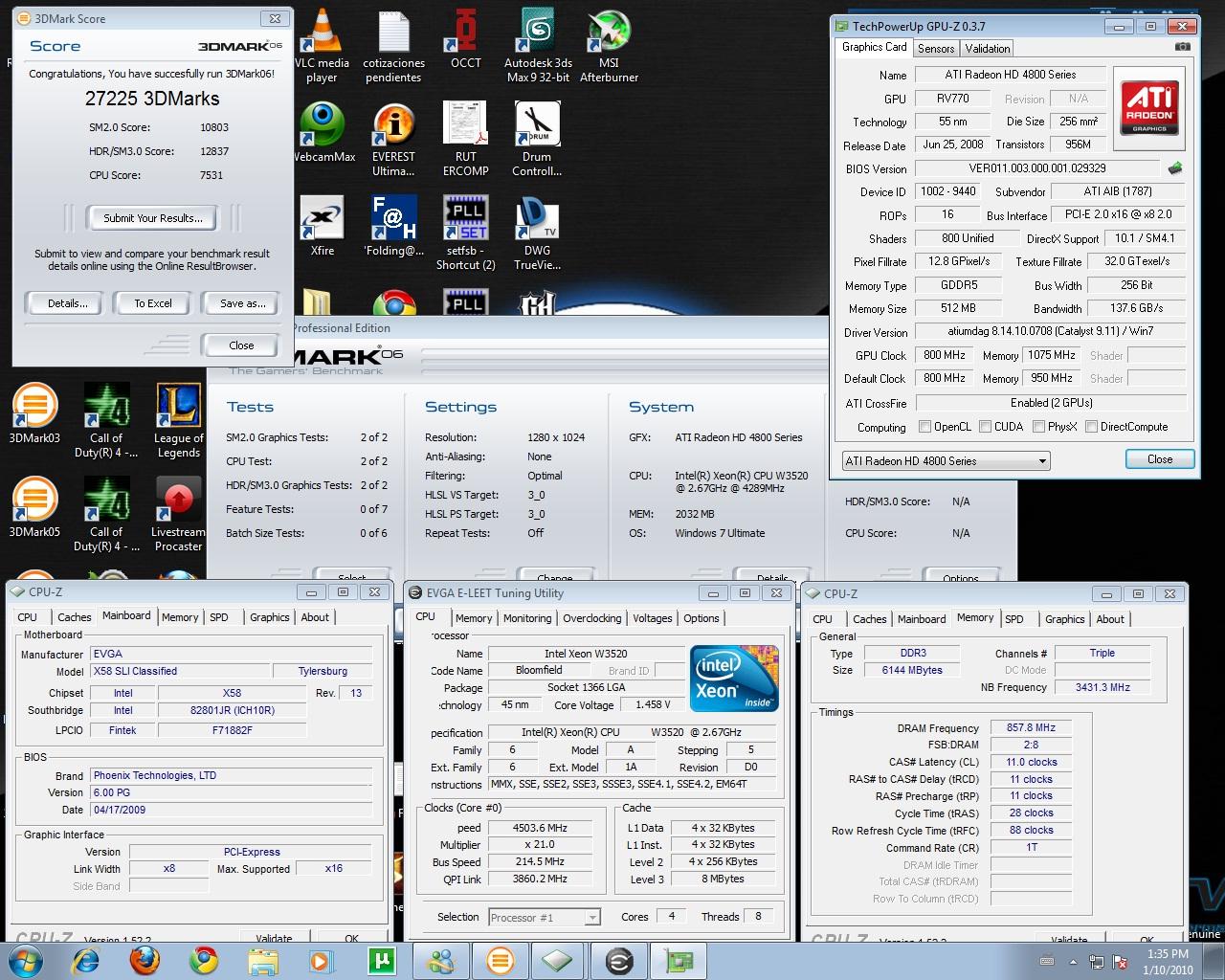Click BIOS Version field in GPU-Z
Screen dimensions: 1225x980
1037,168
